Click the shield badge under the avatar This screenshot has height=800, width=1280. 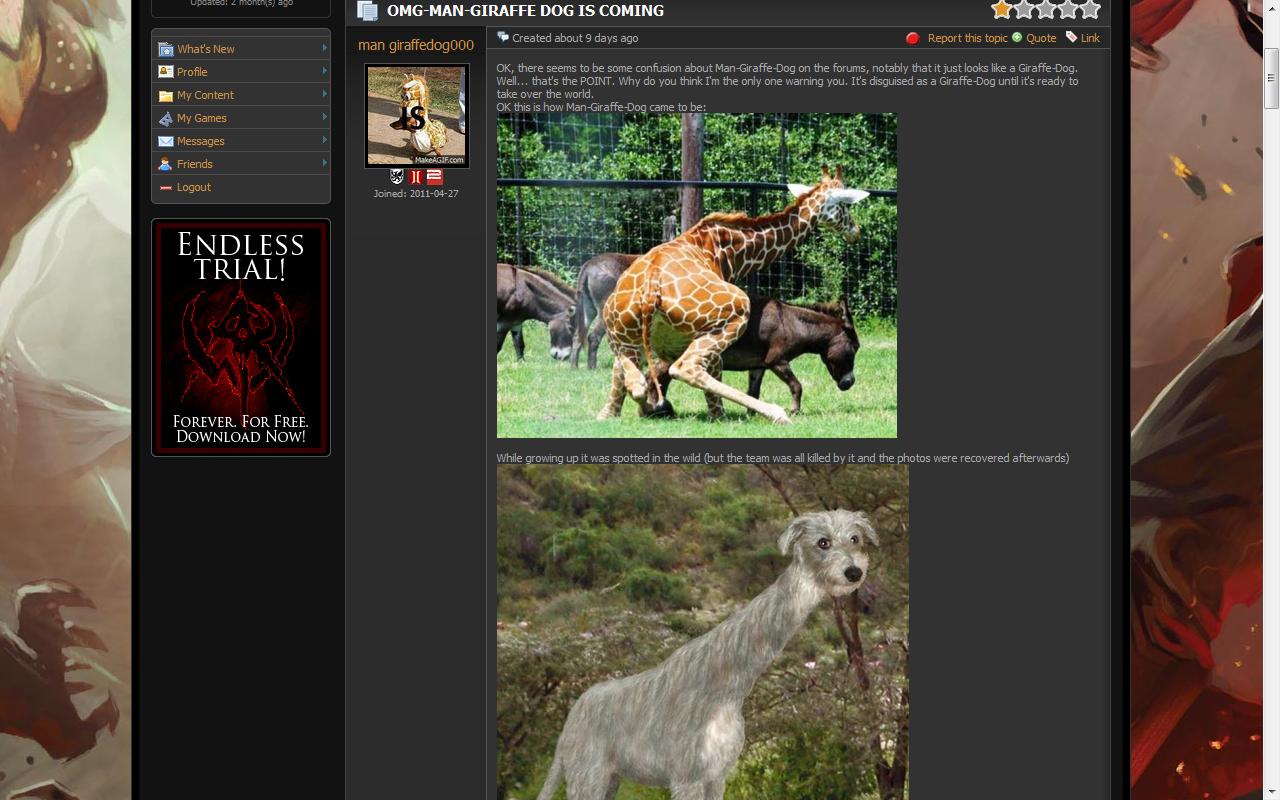coord(396,176)
